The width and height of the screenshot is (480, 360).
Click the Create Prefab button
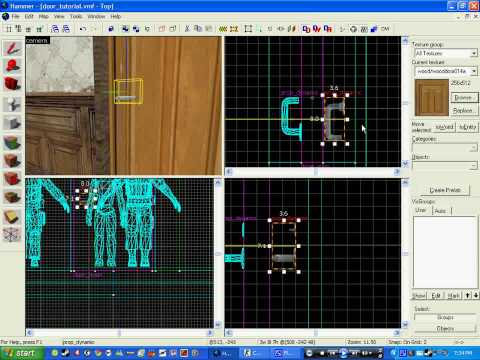point(445,190)
